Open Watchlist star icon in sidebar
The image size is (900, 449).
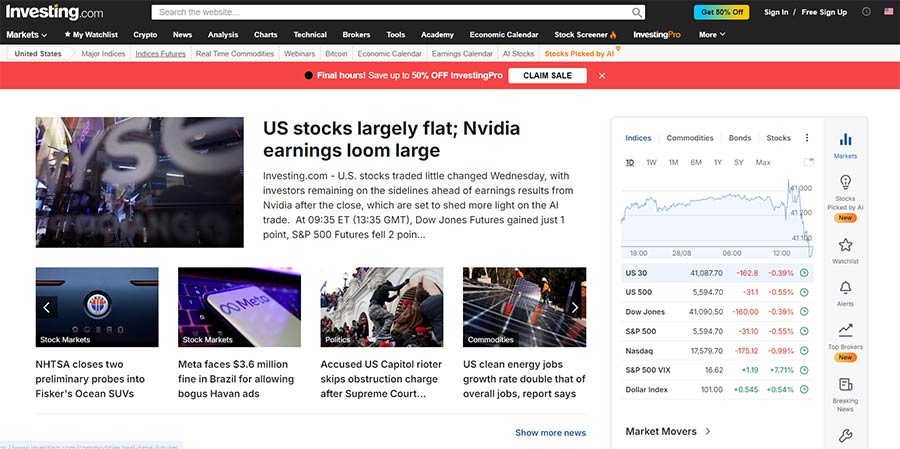(x=845, y=245)
